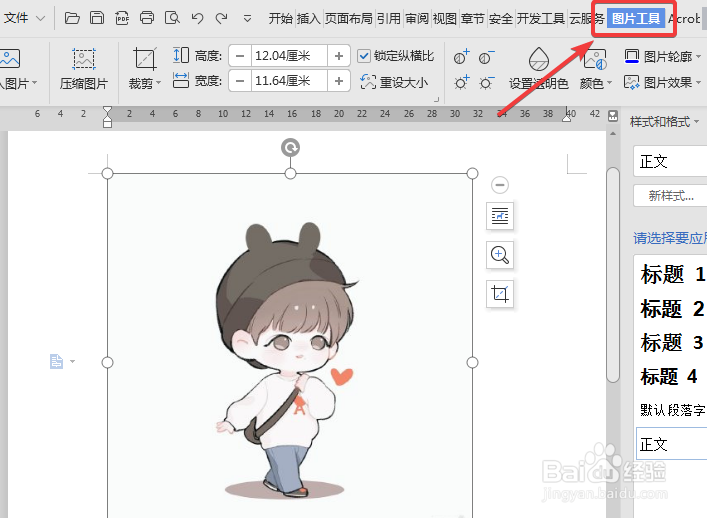This screenshot has height=518, width=707.
Task: Open Print Preview magnifier icon
Action: tap(172, 18)
